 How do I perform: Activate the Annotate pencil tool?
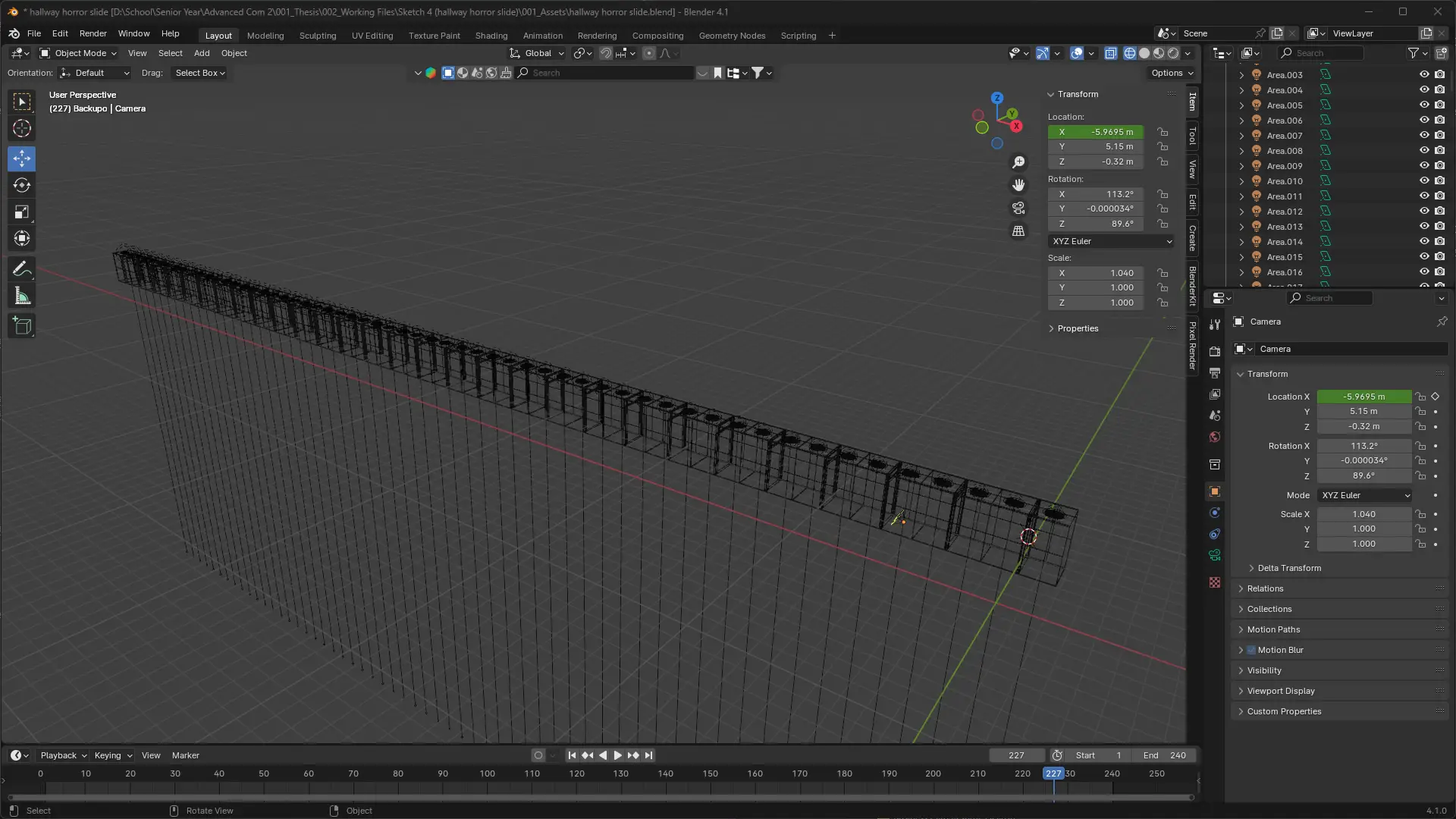pos(22,269)
